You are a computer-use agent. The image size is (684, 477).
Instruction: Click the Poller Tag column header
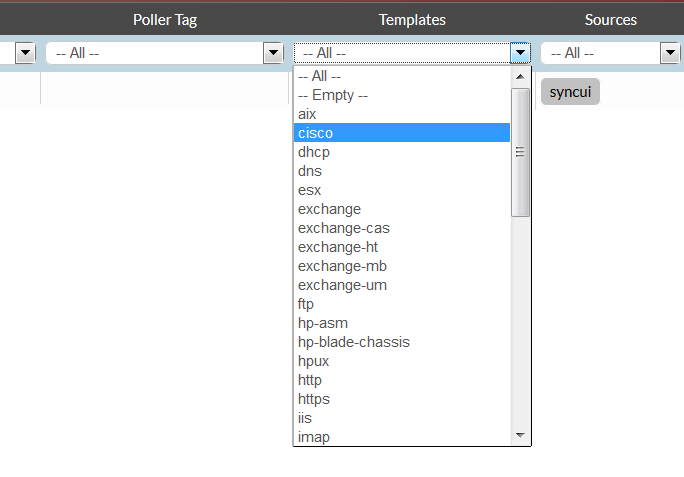point(165,20)
